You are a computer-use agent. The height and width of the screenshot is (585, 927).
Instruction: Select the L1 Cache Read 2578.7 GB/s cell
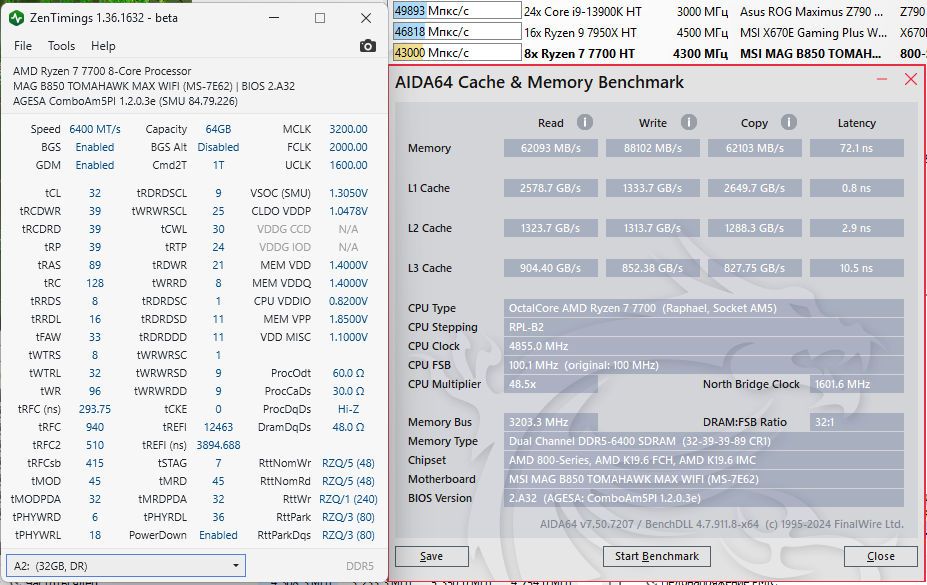coord(550,188)
